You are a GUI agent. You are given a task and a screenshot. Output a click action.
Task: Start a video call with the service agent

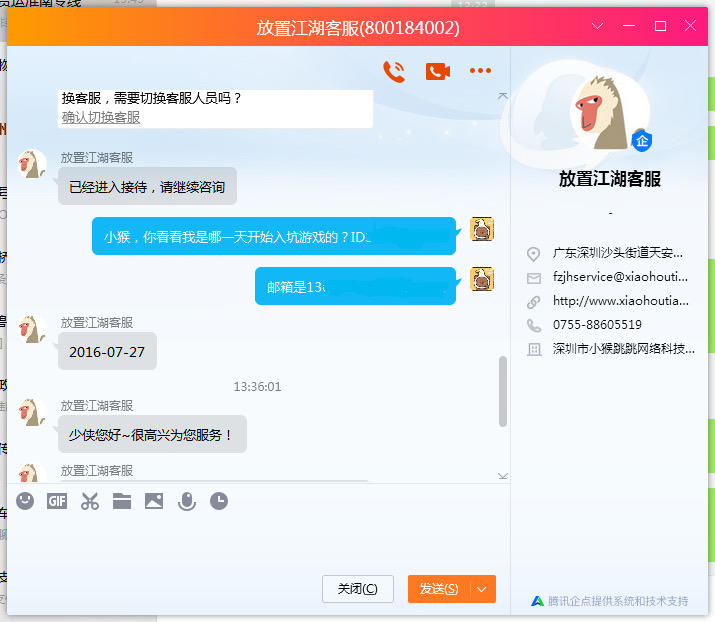click(x=437, y=71)
